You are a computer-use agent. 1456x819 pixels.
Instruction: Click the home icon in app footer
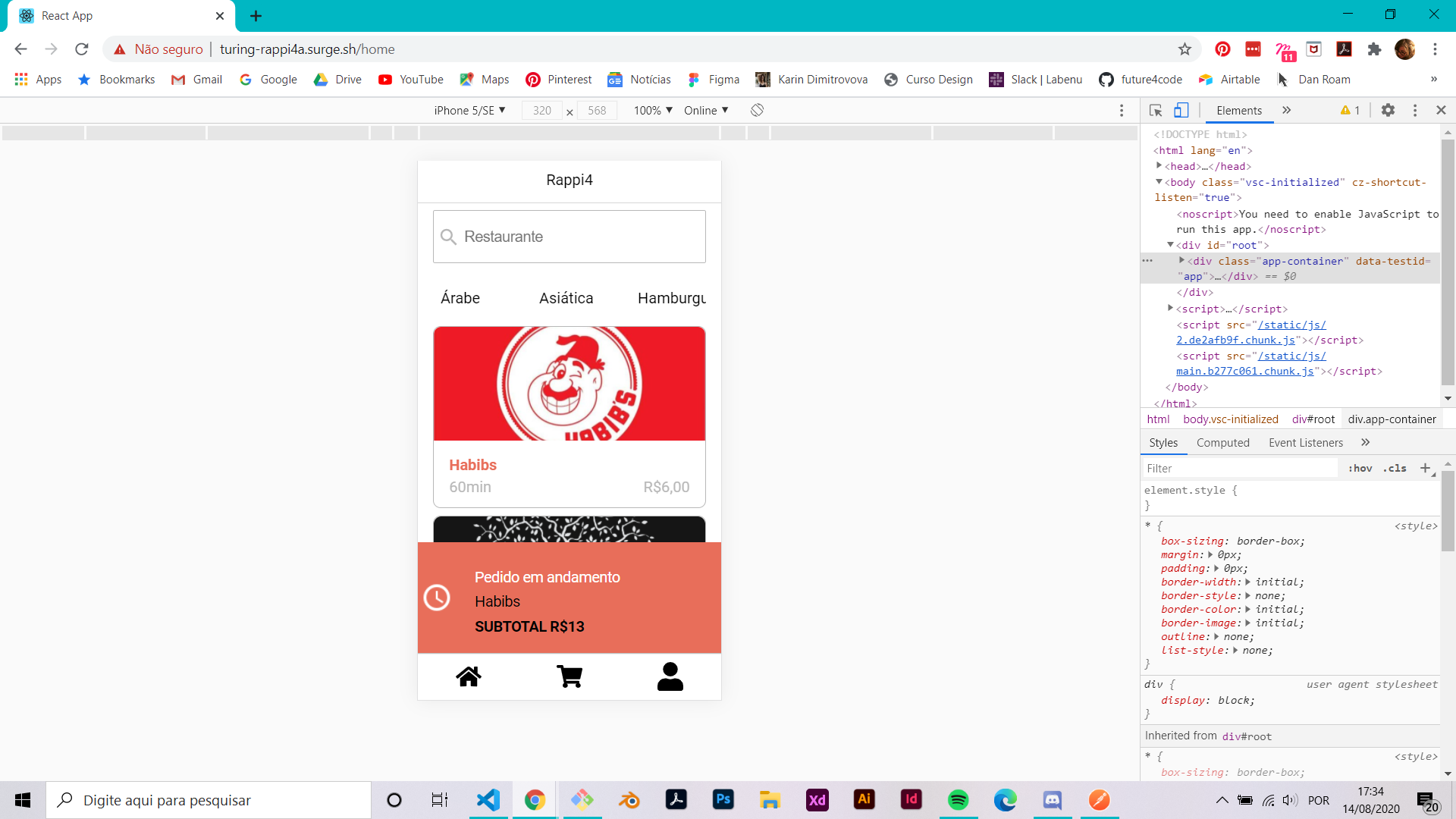(468, 676)
